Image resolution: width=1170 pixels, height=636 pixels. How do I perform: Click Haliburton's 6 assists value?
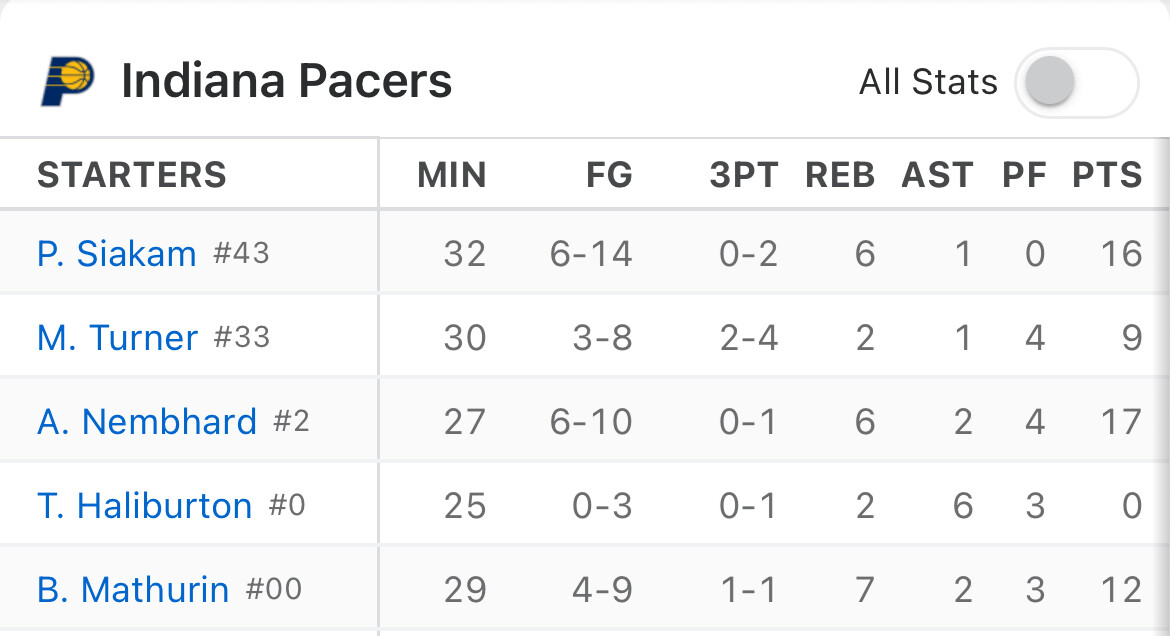click(962, 506)
